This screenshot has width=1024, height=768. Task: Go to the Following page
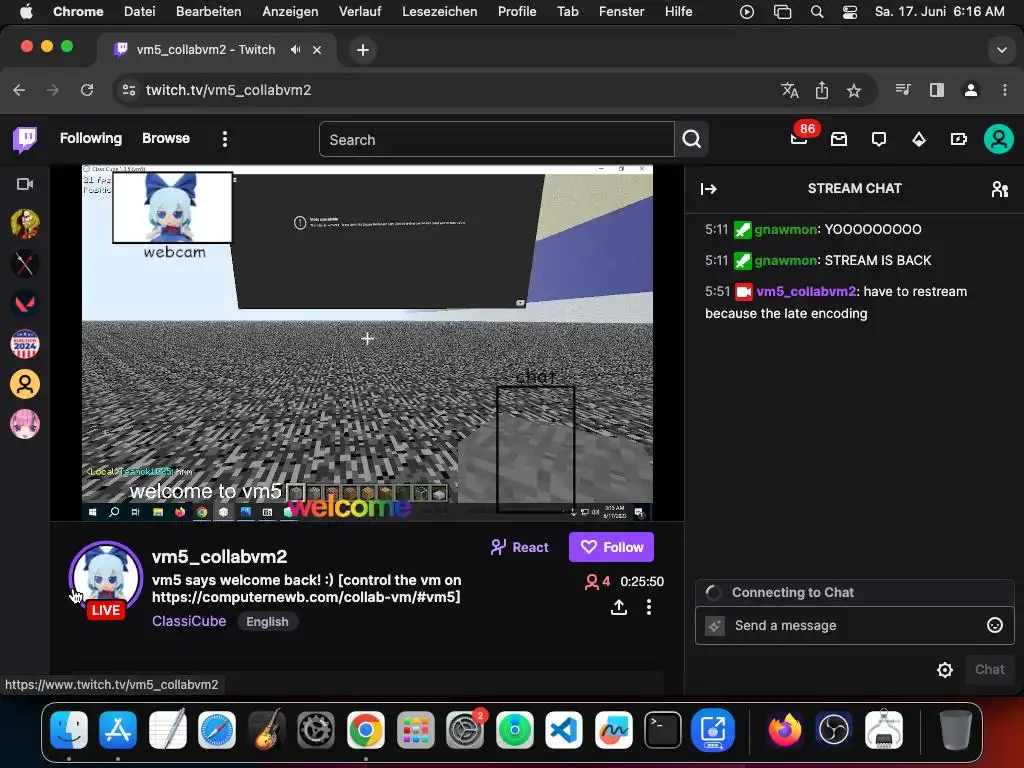tap(91, 138)
